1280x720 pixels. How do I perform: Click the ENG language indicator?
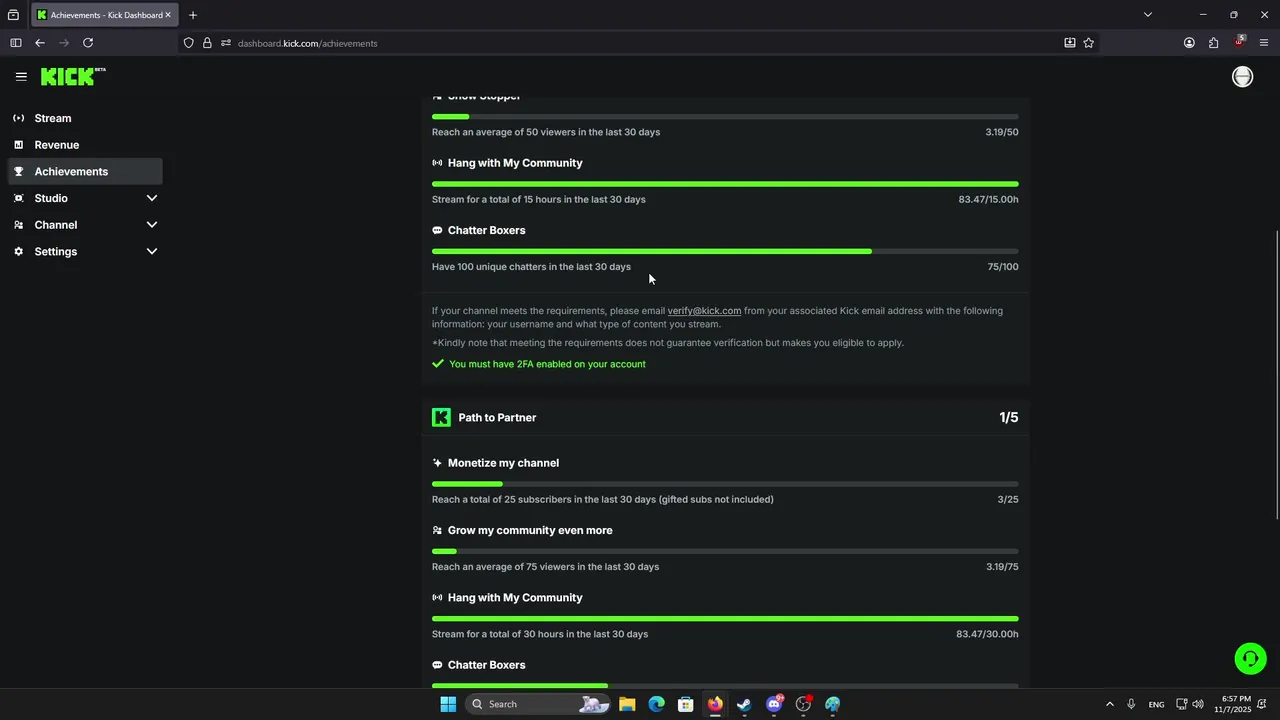coord(1156,705)
